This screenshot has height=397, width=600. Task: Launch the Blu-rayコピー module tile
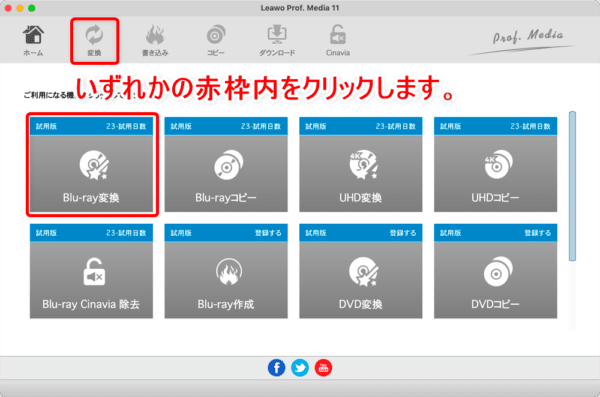226,164
